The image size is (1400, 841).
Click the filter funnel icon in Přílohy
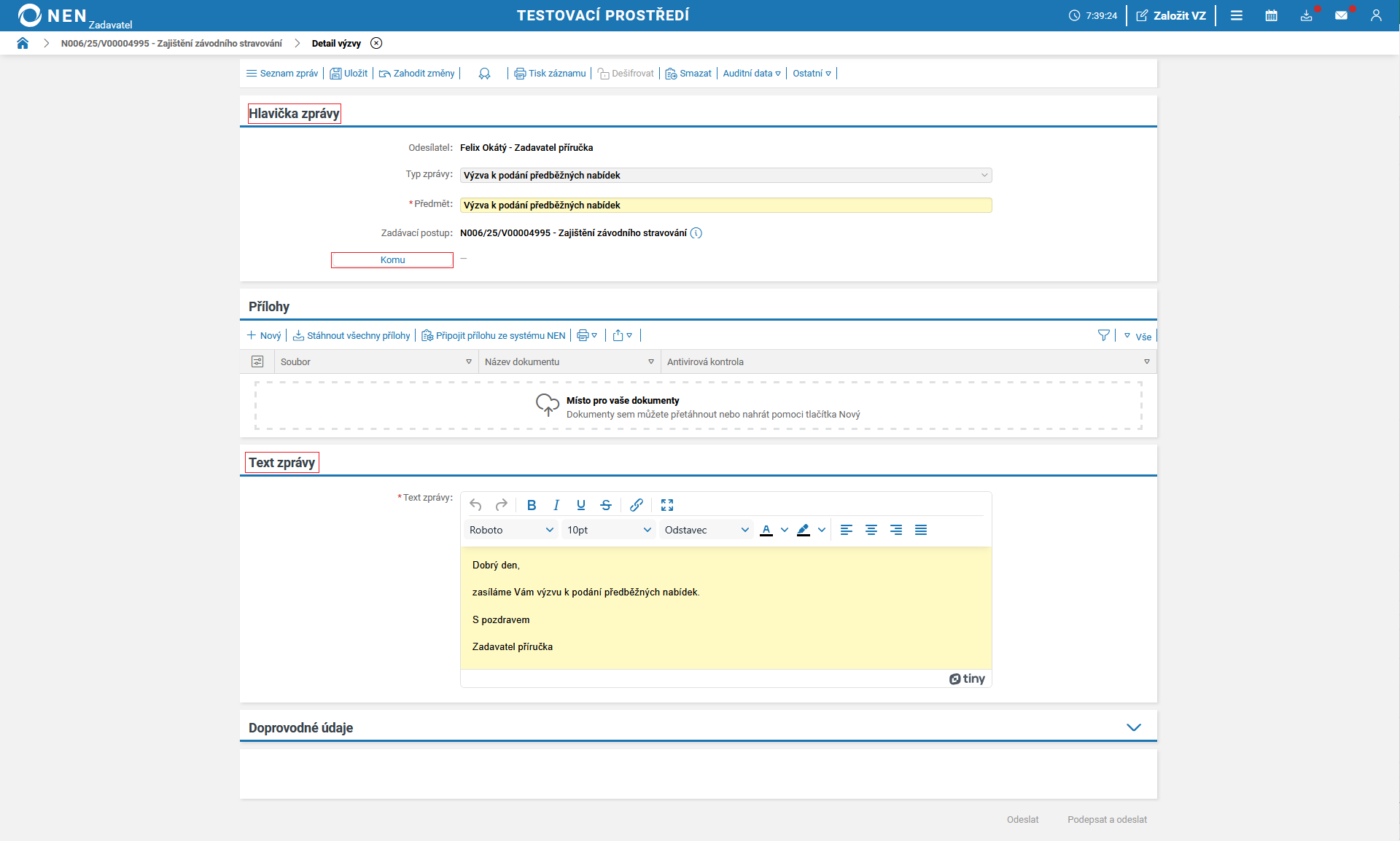pyautogui.click(x=1103, y=335)
